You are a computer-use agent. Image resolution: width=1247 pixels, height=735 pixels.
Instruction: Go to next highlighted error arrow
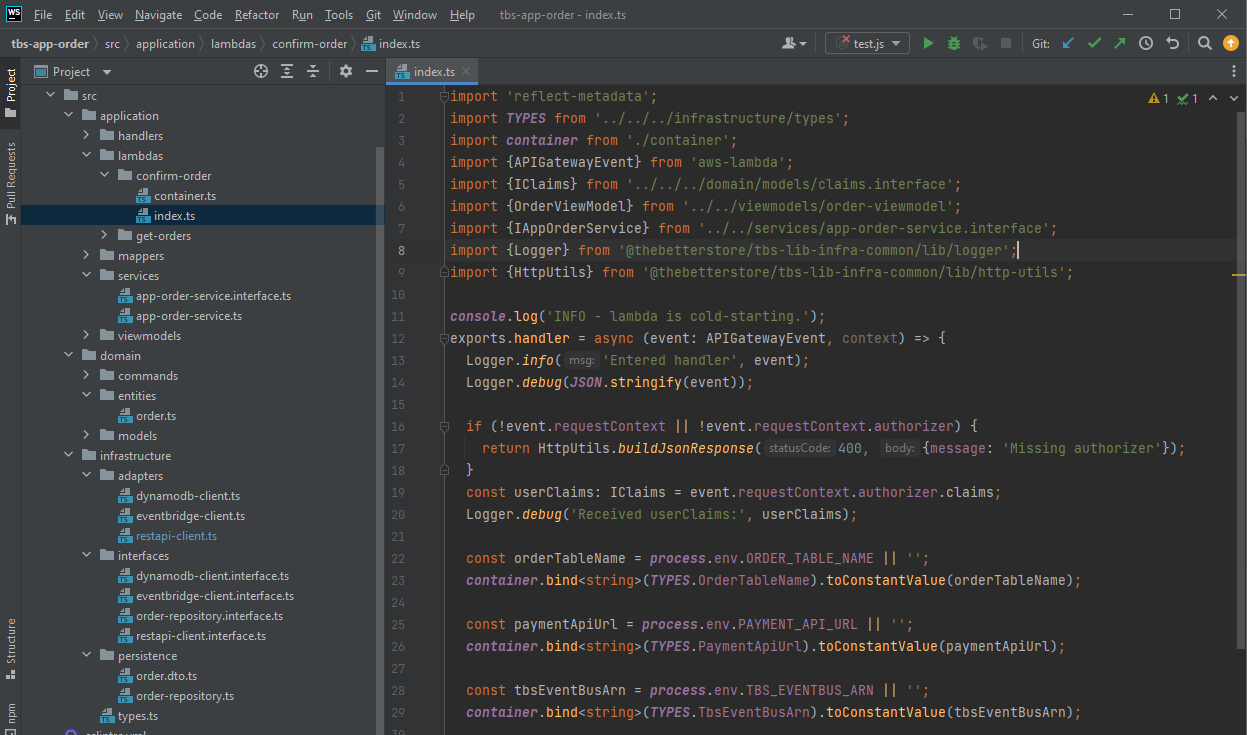[1233, 98]
